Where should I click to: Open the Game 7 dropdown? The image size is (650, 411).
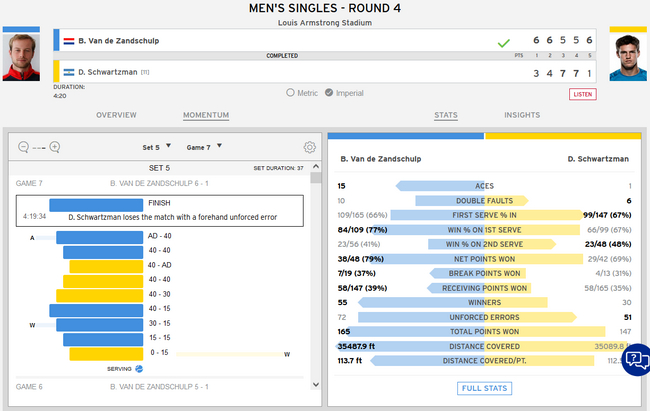tap(204, 147)
